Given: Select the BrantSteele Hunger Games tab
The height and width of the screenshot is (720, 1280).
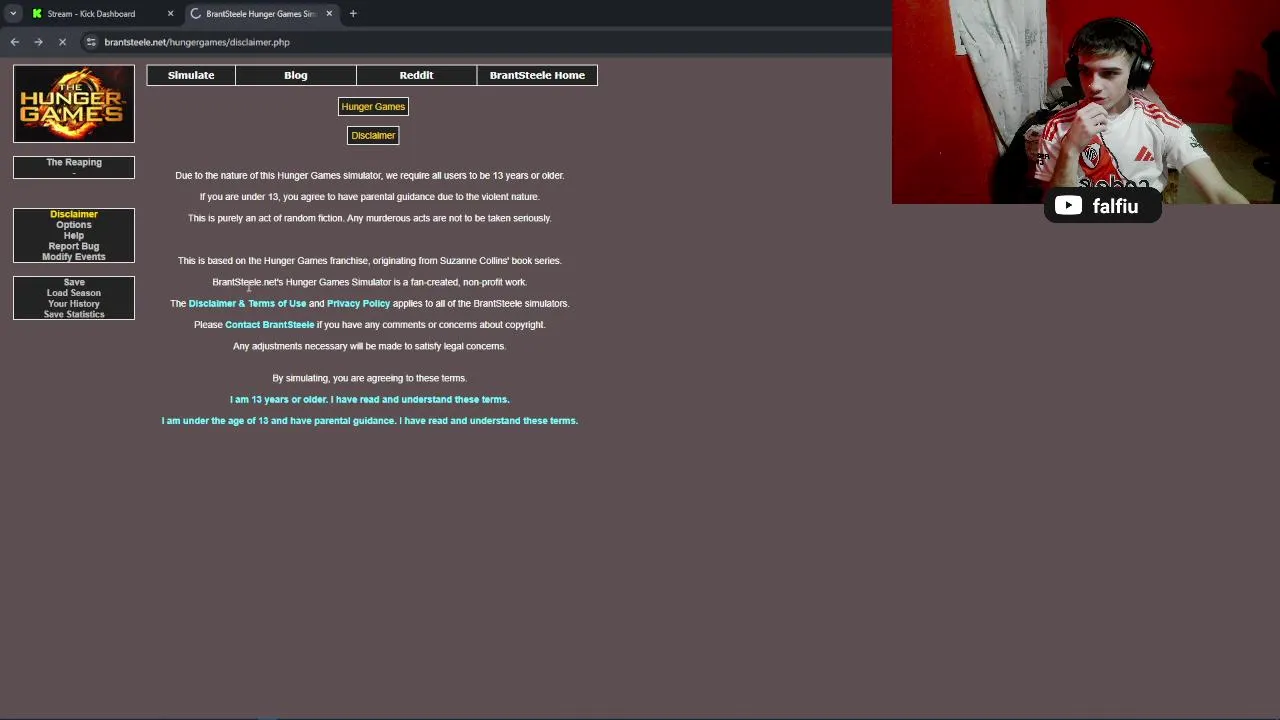Looking at the screenshot, I should click(261, 14).
